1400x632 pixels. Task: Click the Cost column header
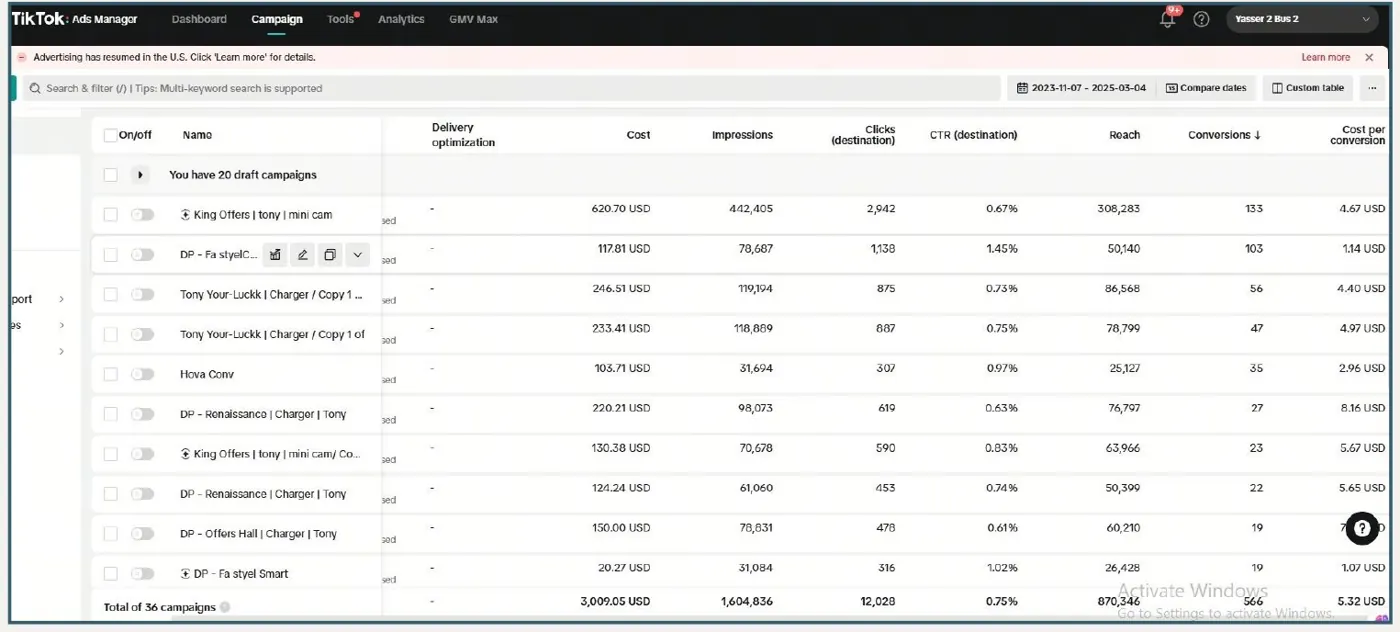coord(638,135)
